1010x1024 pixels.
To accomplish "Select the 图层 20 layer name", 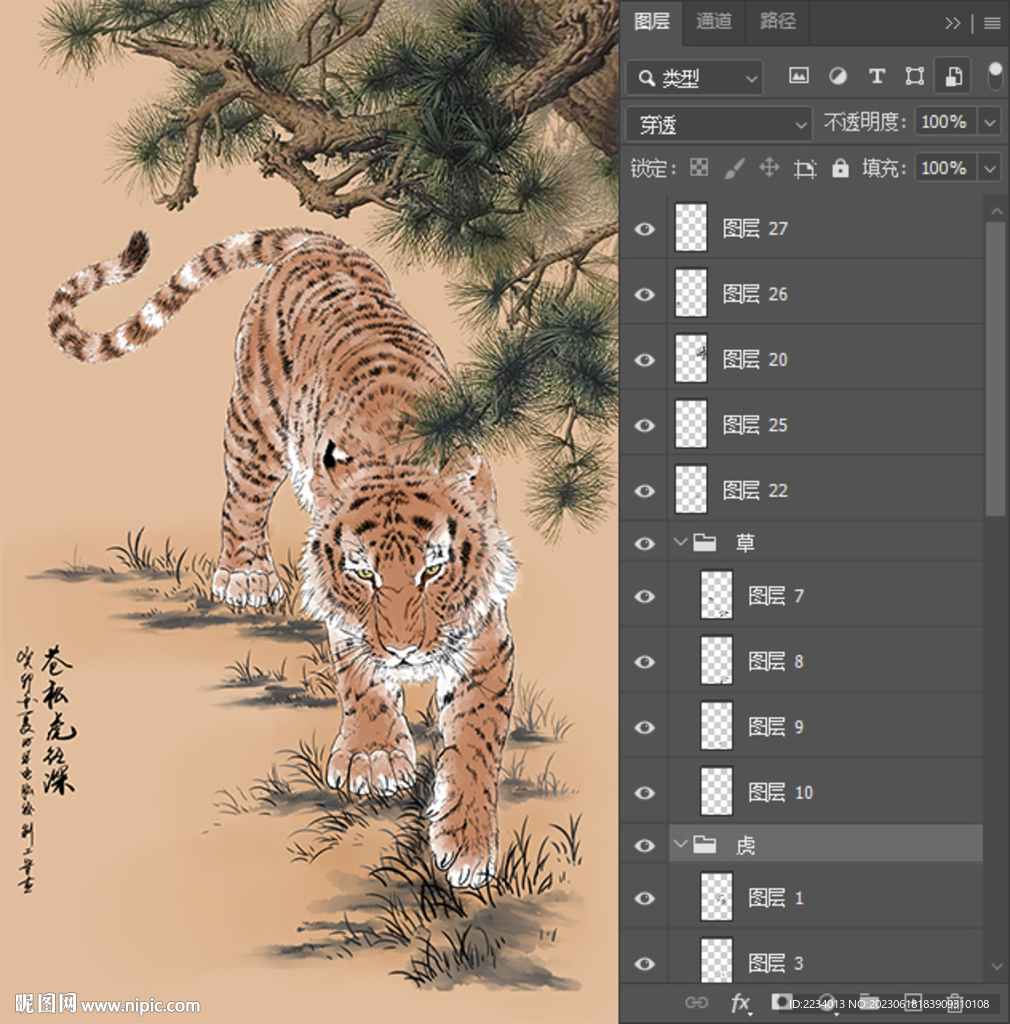I will 755,360.
